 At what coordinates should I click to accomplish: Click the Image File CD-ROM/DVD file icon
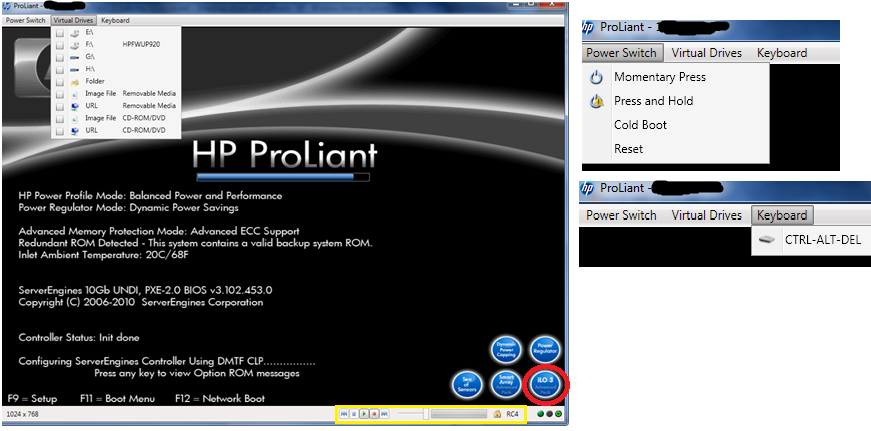[75, 118]
